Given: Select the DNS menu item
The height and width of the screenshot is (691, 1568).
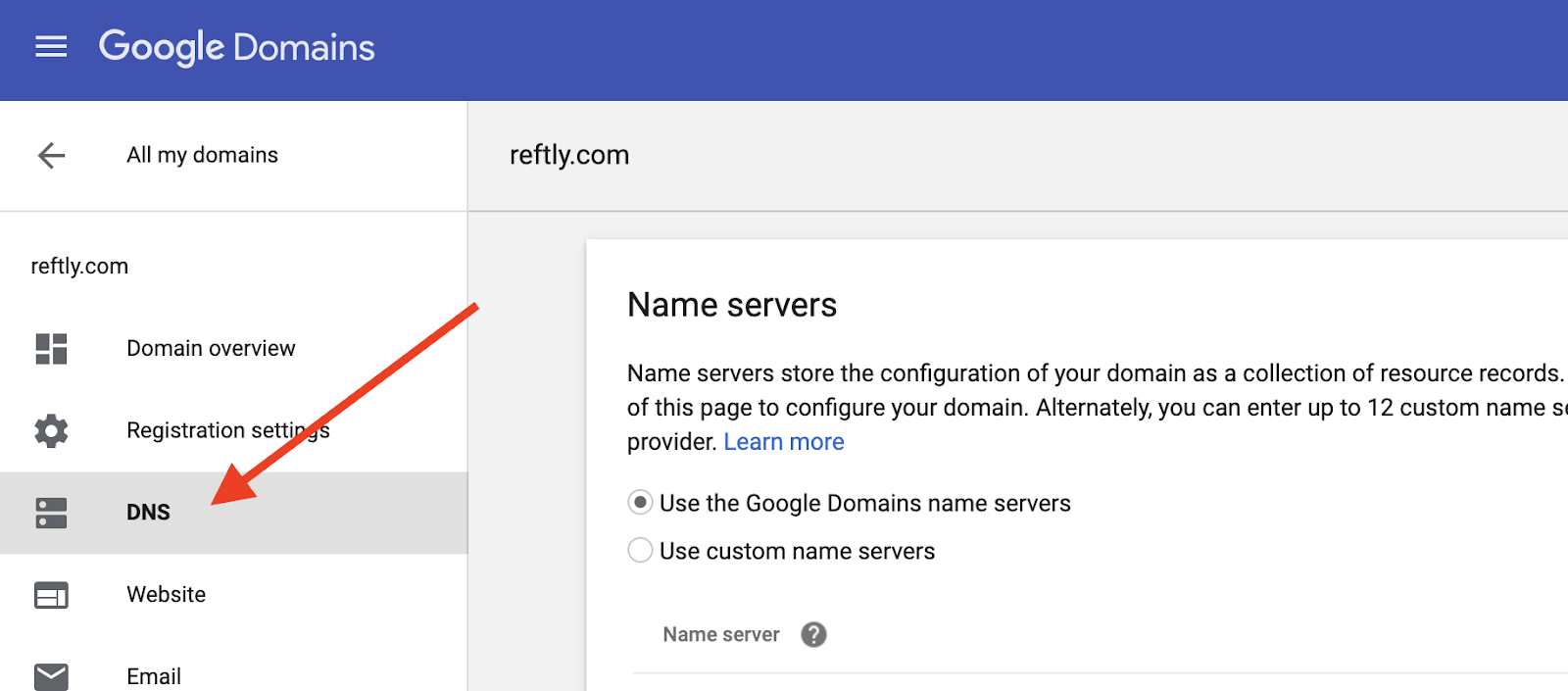Looking at the screenshot, I should click(x=233, y=513).
